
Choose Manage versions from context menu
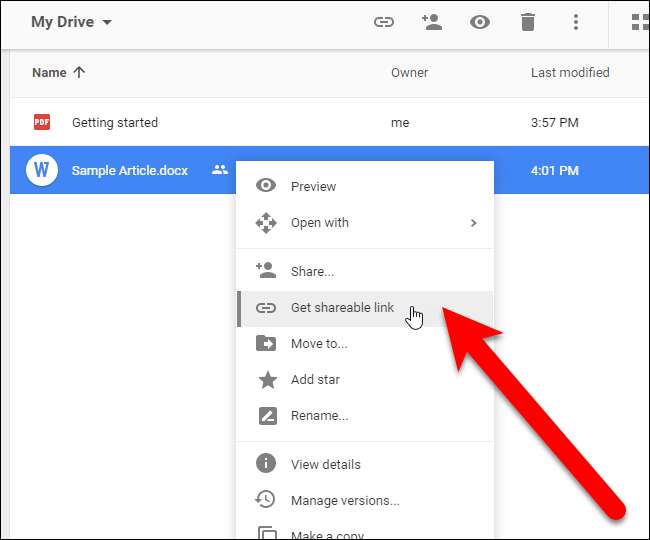(344, 500)
